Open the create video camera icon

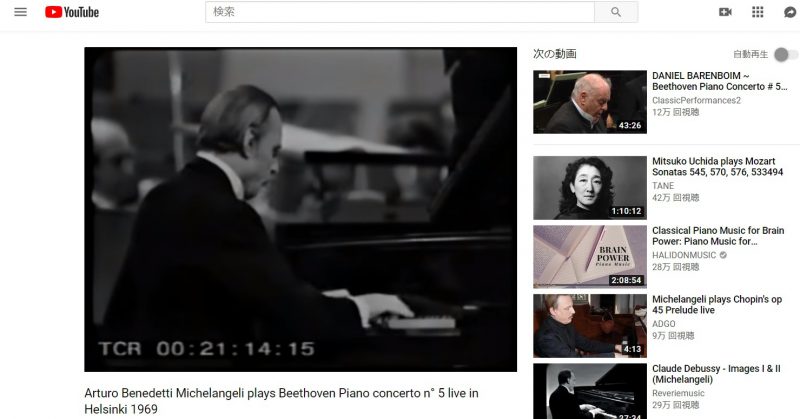pyautogui.click(x=725, y=12)
